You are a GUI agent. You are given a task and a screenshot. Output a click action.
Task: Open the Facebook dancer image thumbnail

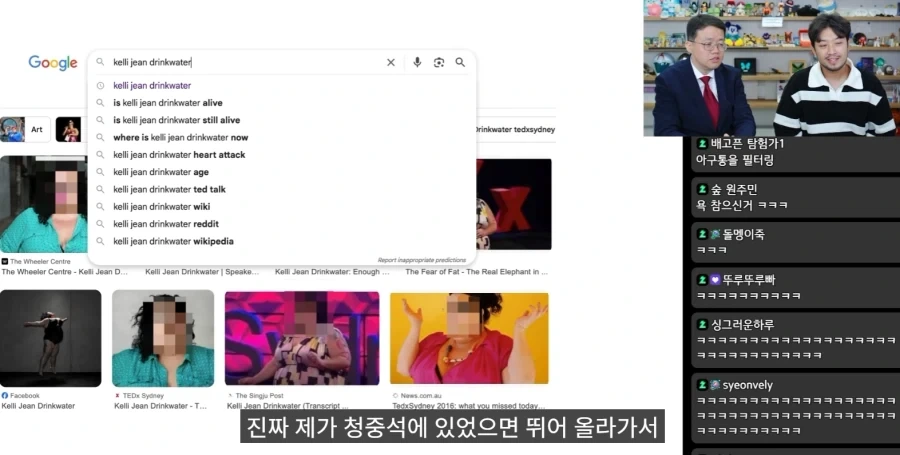click(x=51, y=338)
